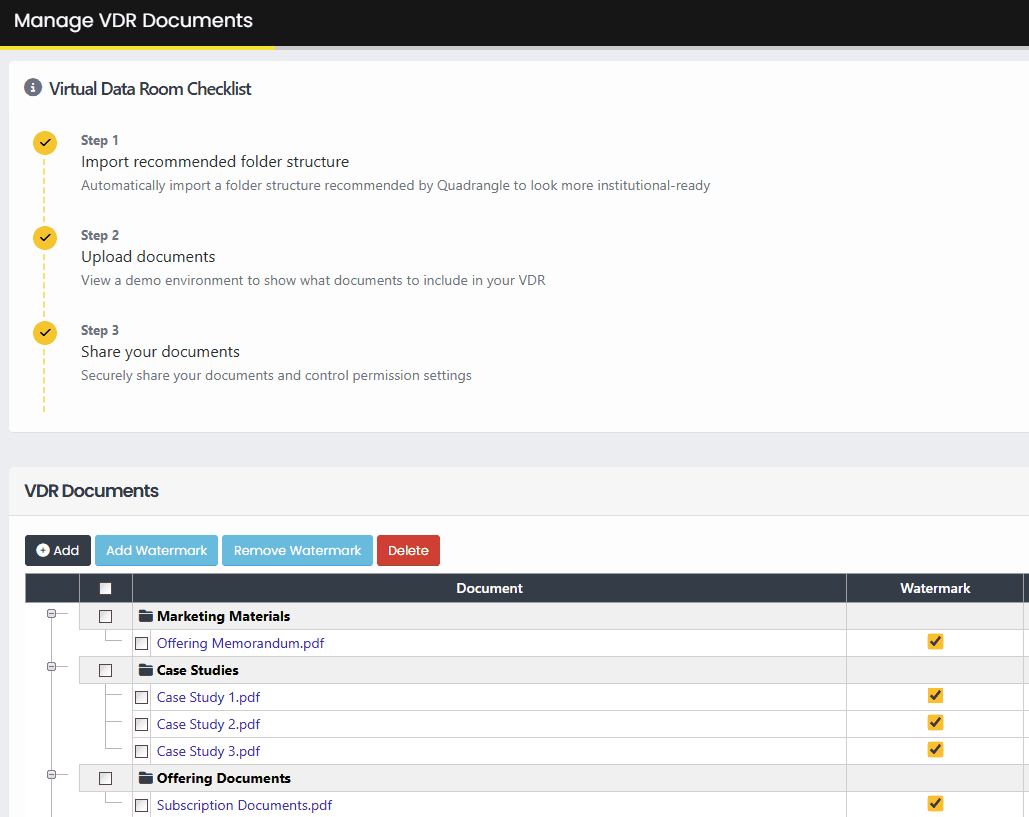Viewport: 1029px width, 817px height.
Task: Select the Offering Memorandum.pdf checkbox
Action: pos(141,644)
